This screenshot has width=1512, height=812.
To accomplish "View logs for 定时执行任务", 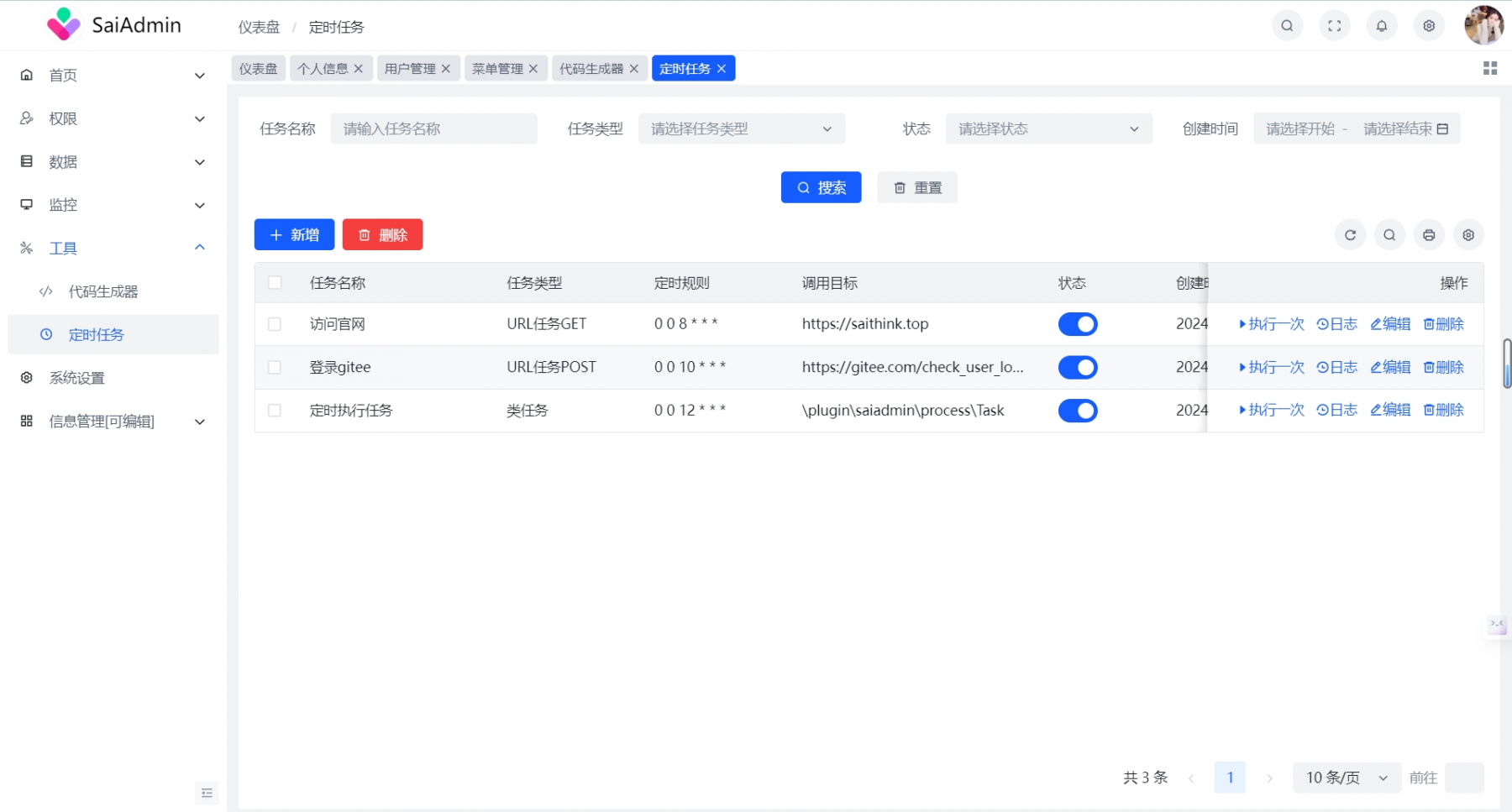I will coord(1336,410).
